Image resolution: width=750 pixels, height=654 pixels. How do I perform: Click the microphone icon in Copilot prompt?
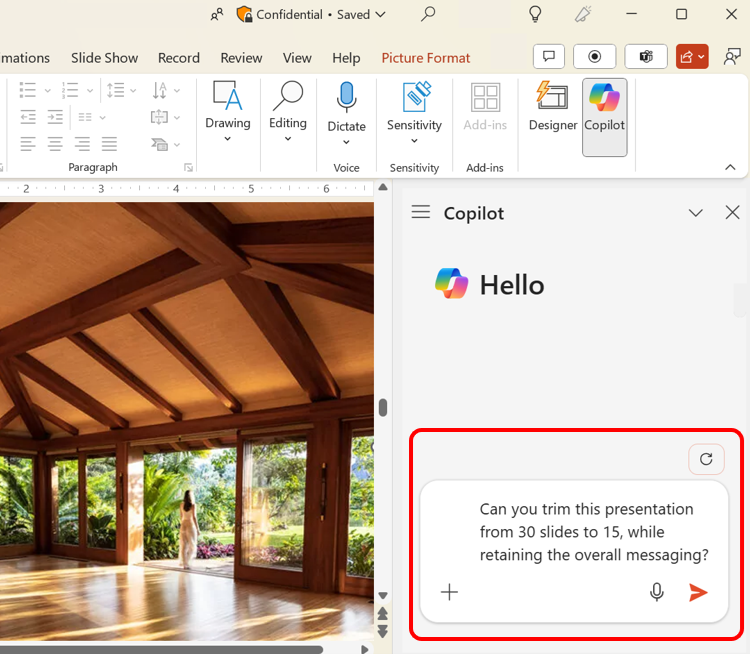click(657, 592)
